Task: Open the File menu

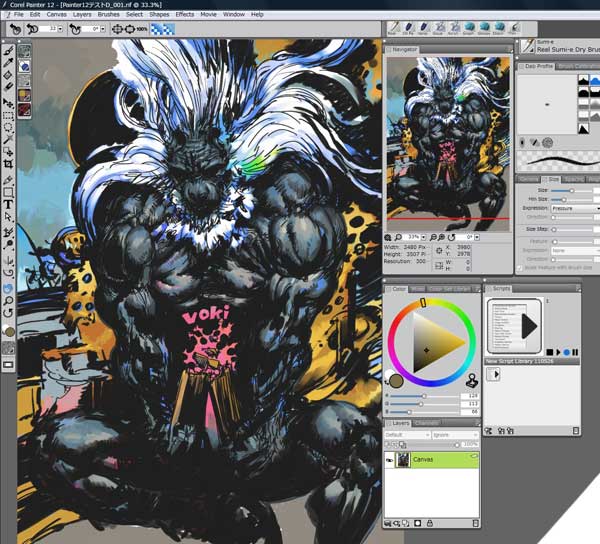Action: (x=18, y=15)
